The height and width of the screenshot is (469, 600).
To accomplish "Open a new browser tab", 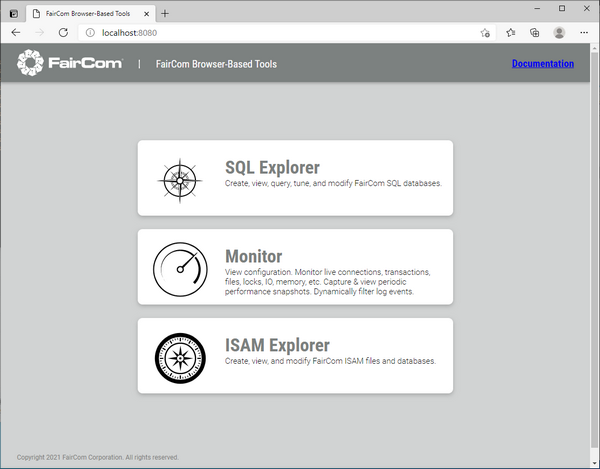I will (x=165, y=12).
